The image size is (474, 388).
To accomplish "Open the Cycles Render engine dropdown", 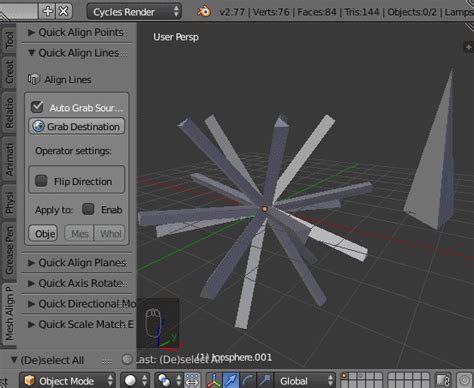I will pyautogui.click(x=134, y=12).
